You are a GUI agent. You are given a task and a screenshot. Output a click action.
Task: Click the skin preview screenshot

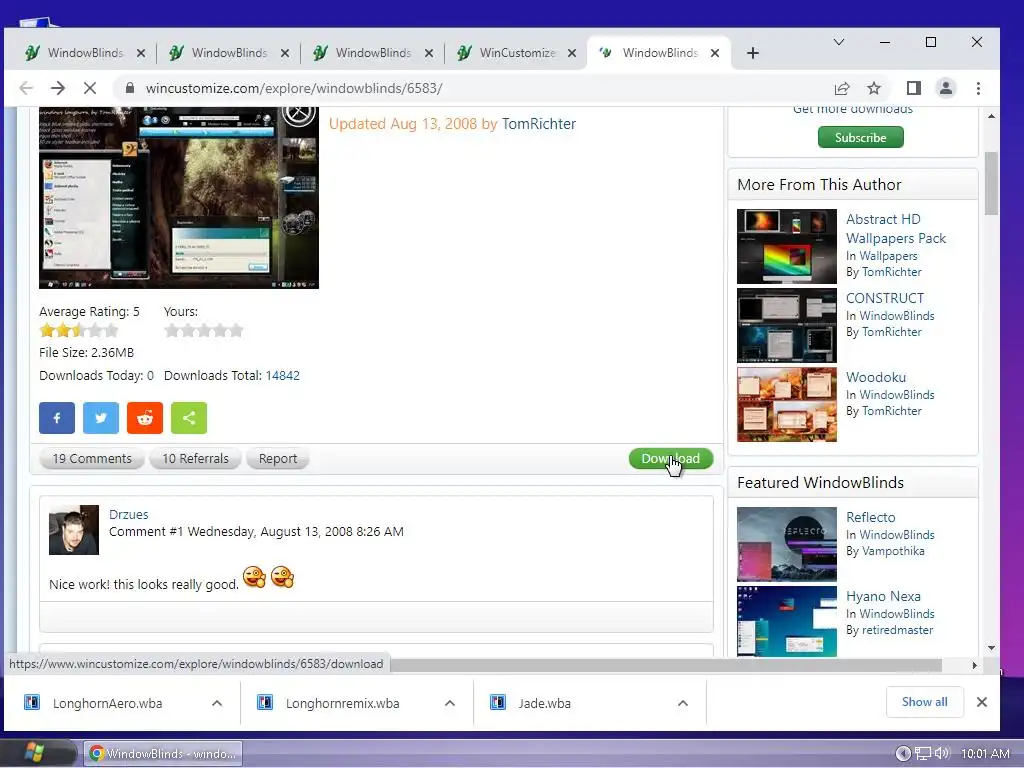coord(179,198)
